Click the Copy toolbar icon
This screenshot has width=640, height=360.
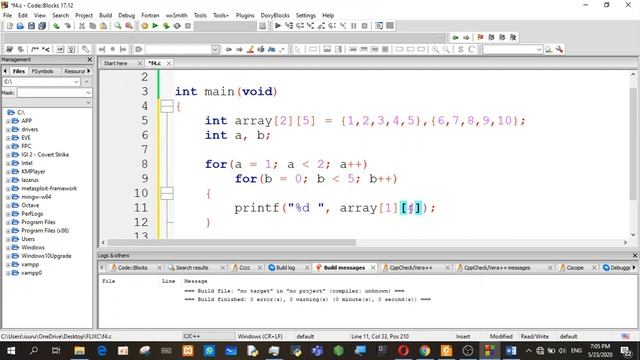pos(93,26)
